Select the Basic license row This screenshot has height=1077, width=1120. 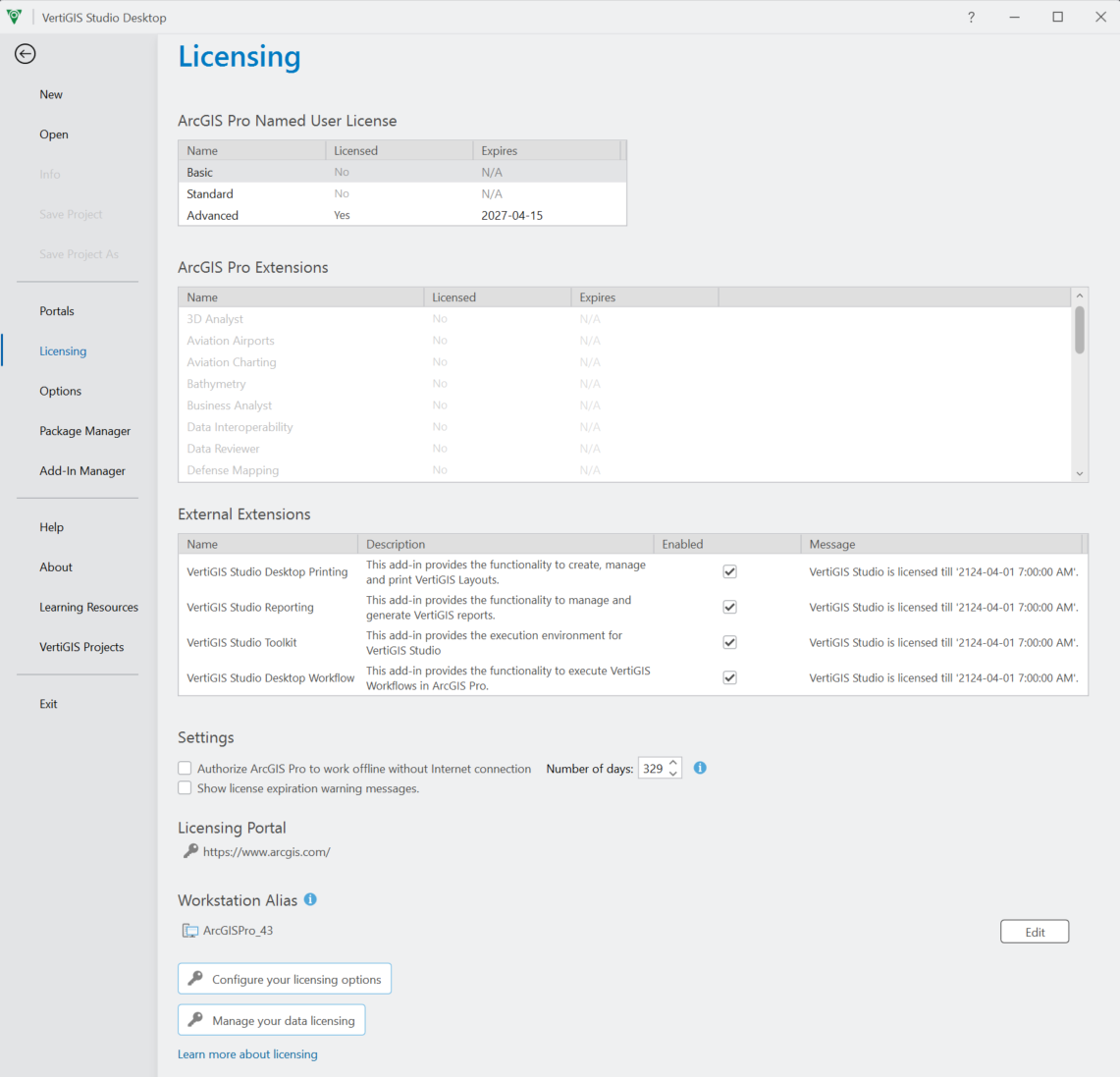(x=402, y=172)
